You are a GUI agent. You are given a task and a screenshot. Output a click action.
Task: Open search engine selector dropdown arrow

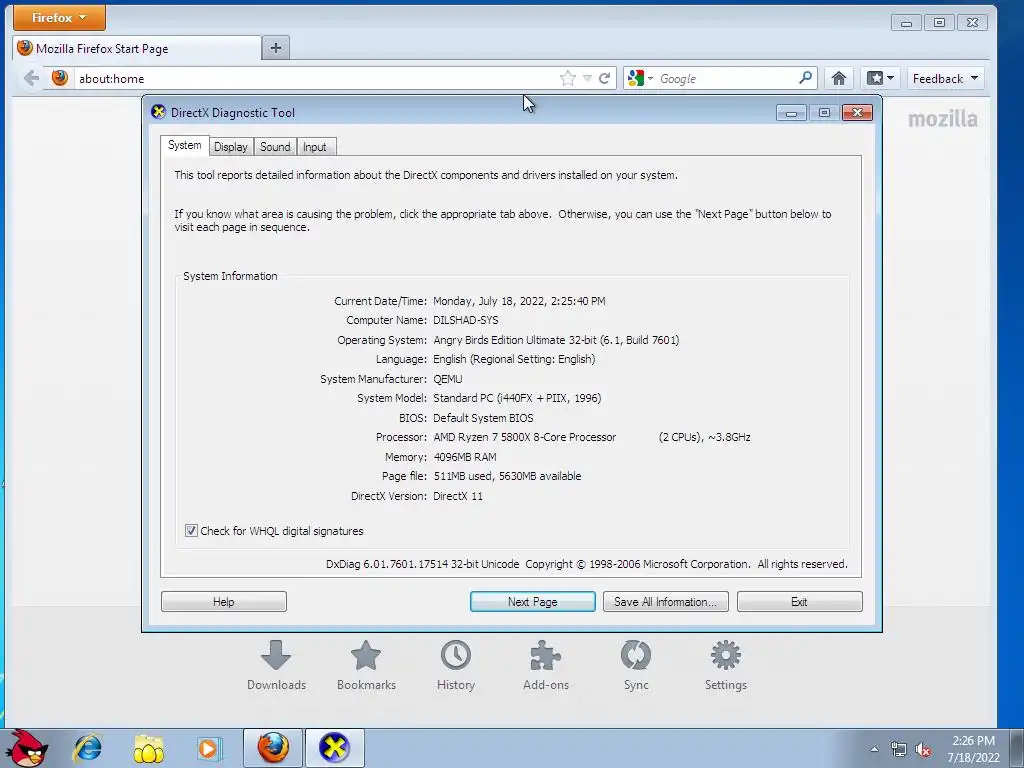coord(650,78)
